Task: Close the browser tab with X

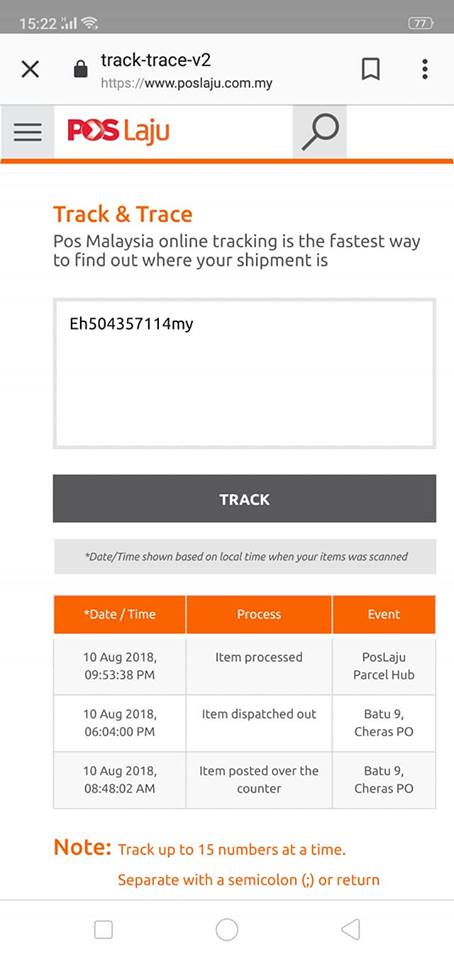Action: click(x=30, y=69)
